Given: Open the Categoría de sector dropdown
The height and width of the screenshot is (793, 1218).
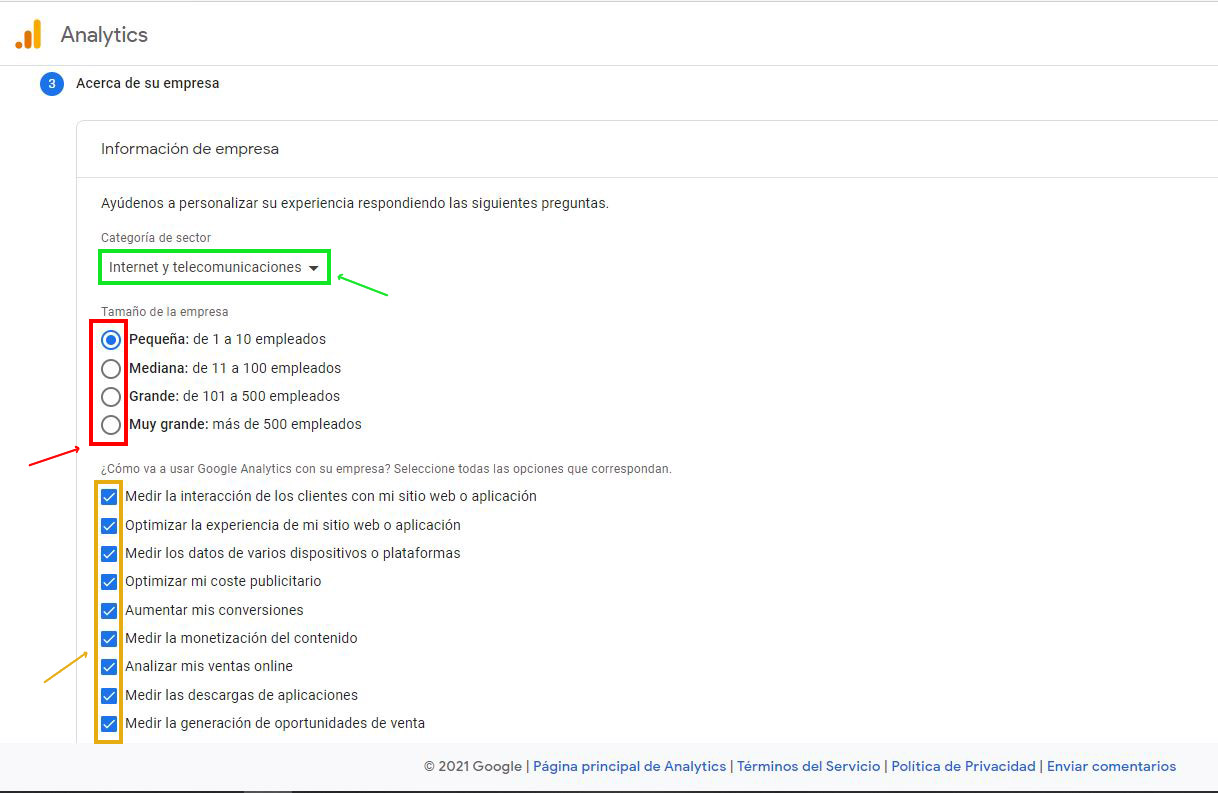Looking at the screenshot, I should [214, 267].
